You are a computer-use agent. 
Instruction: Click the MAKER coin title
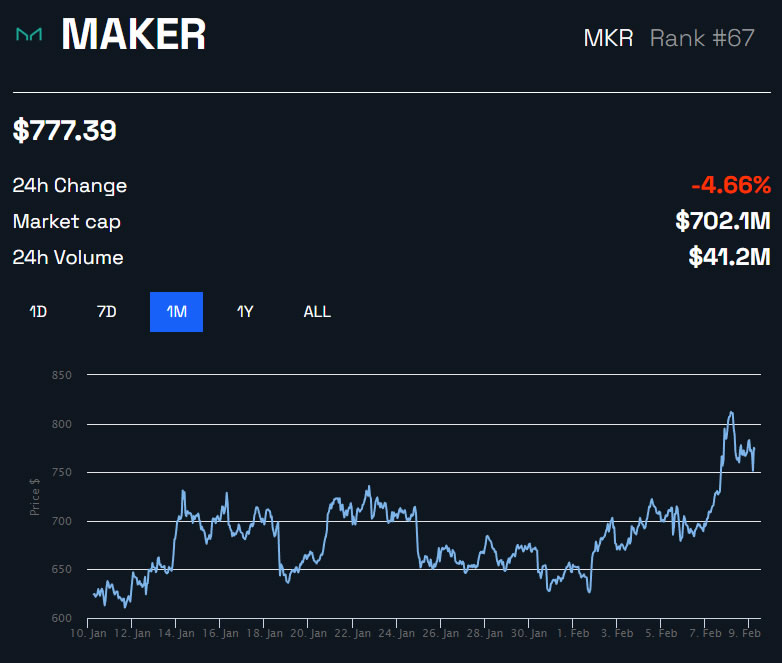pyautogui.click(x=133, y=35)
